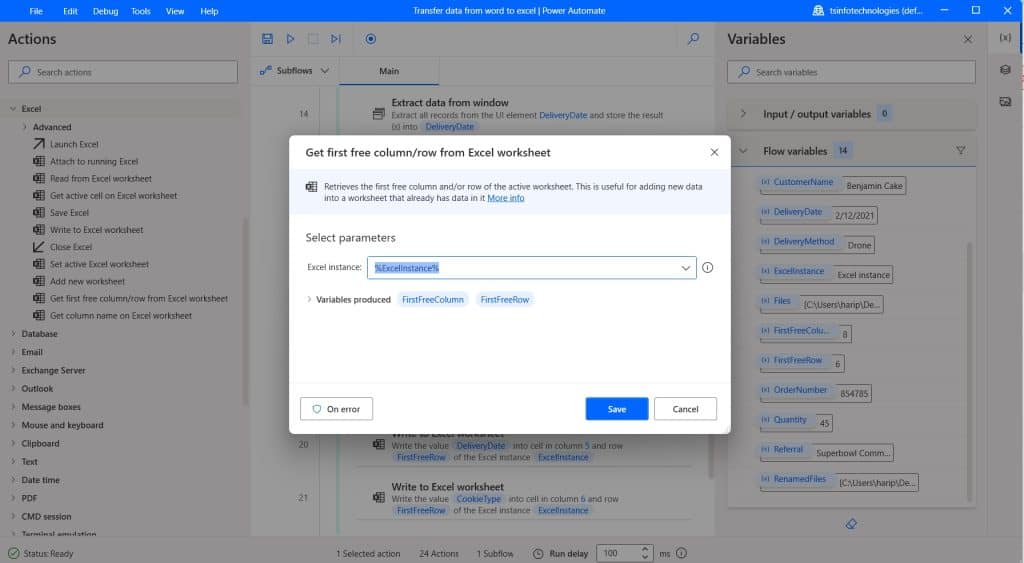Click the stop flow square icon
The image size is (1024, 563).
(313, 39)
